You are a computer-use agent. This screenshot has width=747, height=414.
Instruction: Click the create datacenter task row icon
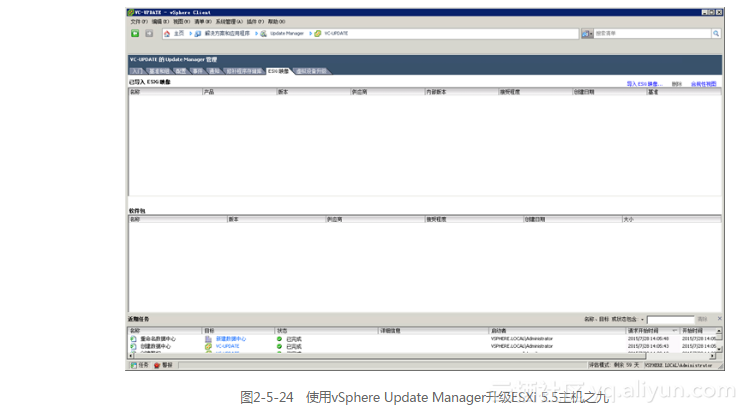click(x=133, y=346)
